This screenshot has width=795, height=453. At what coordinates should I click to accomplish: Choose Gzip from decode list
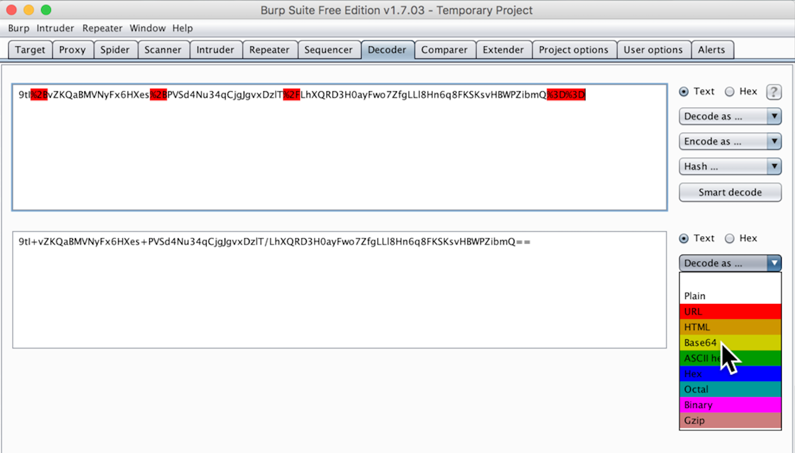[x=730, y=421]
